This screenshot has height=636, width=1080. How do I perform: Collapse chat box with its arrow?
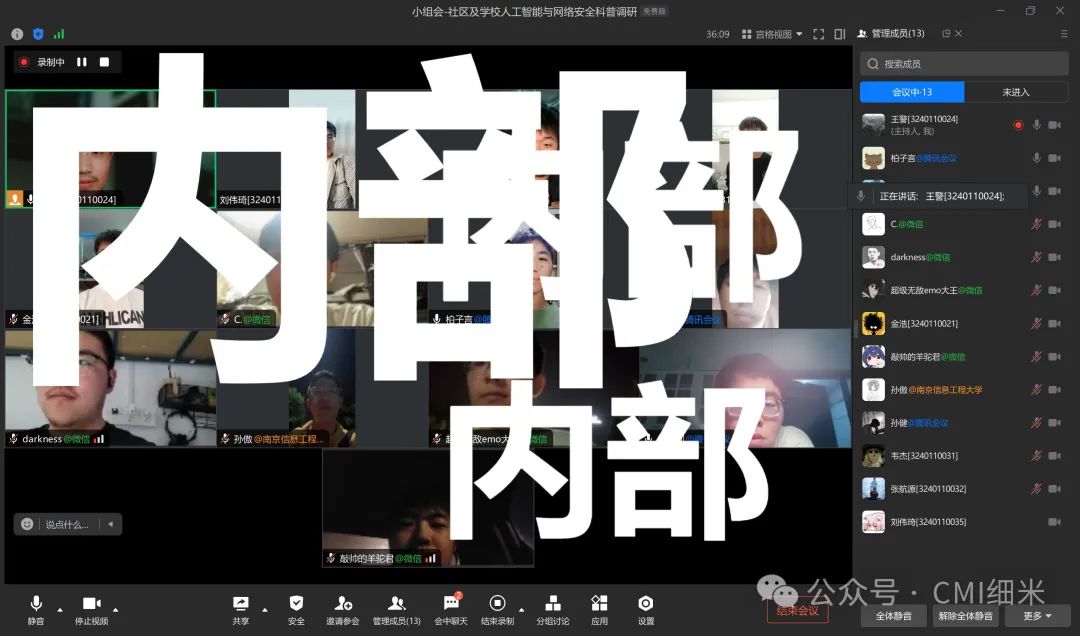(x=110, y=524)
